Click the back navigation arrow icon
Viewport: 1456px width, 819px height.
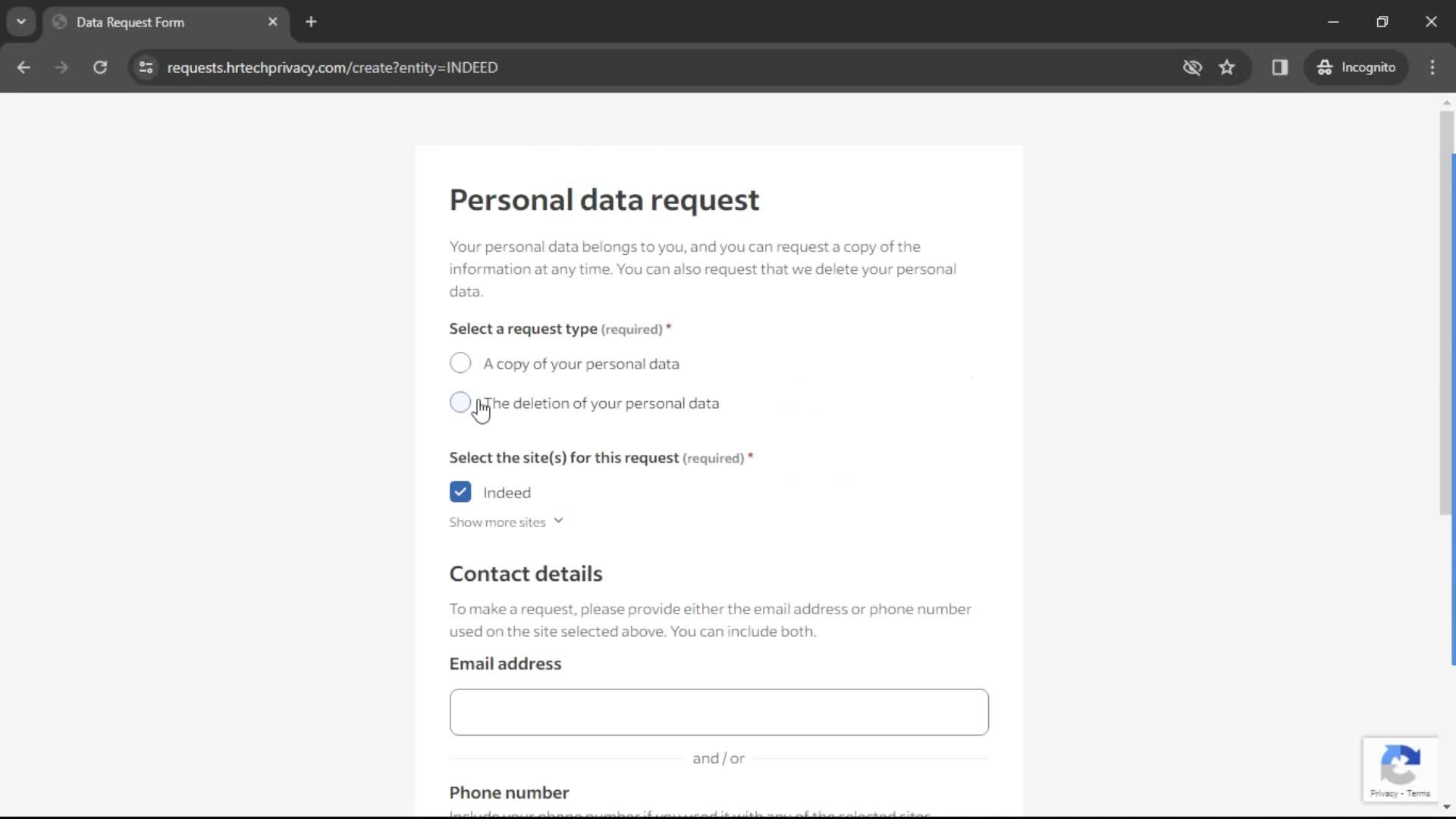point(24,67)
